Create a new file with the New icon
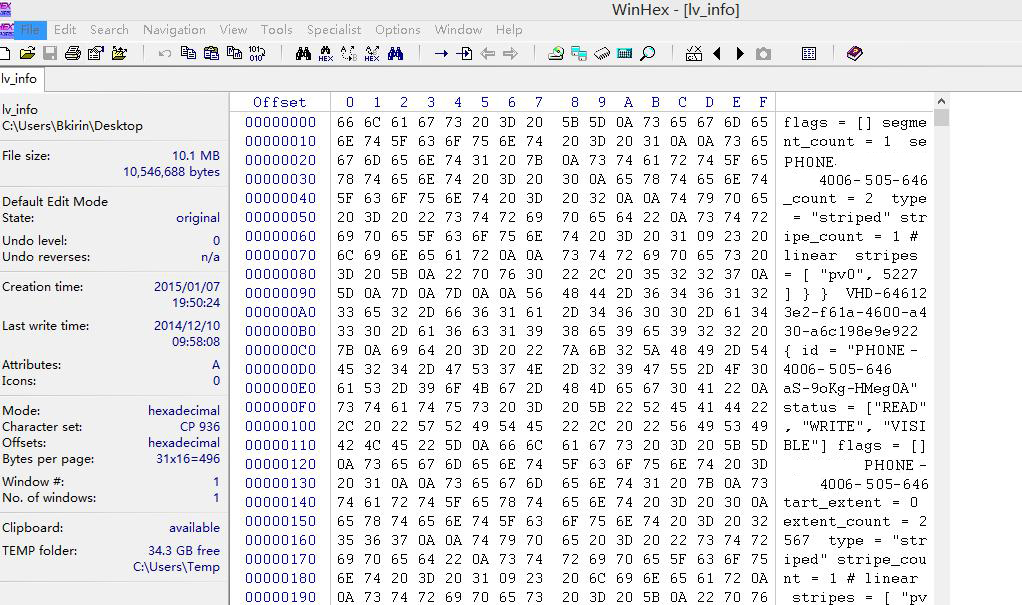The image size is (1022, 605). click(4, 53)
